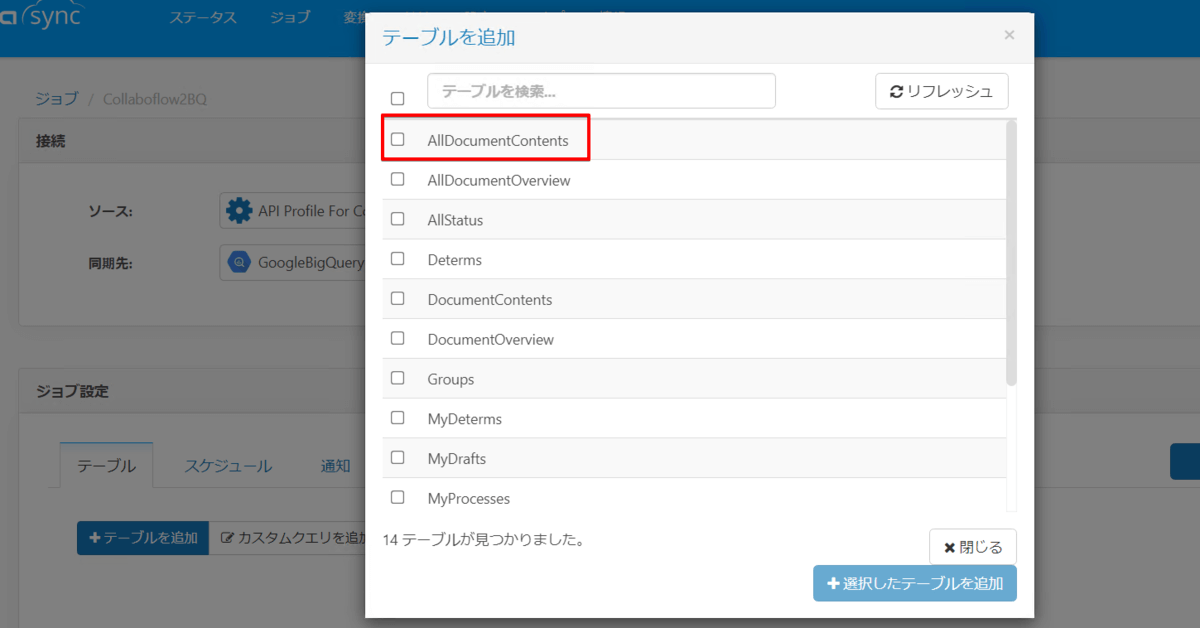Image resolution: width=1200 pixels, height=628 pixels.
Task: Follow the ジョブ breadcrumb link
Action: click(56, 99)
